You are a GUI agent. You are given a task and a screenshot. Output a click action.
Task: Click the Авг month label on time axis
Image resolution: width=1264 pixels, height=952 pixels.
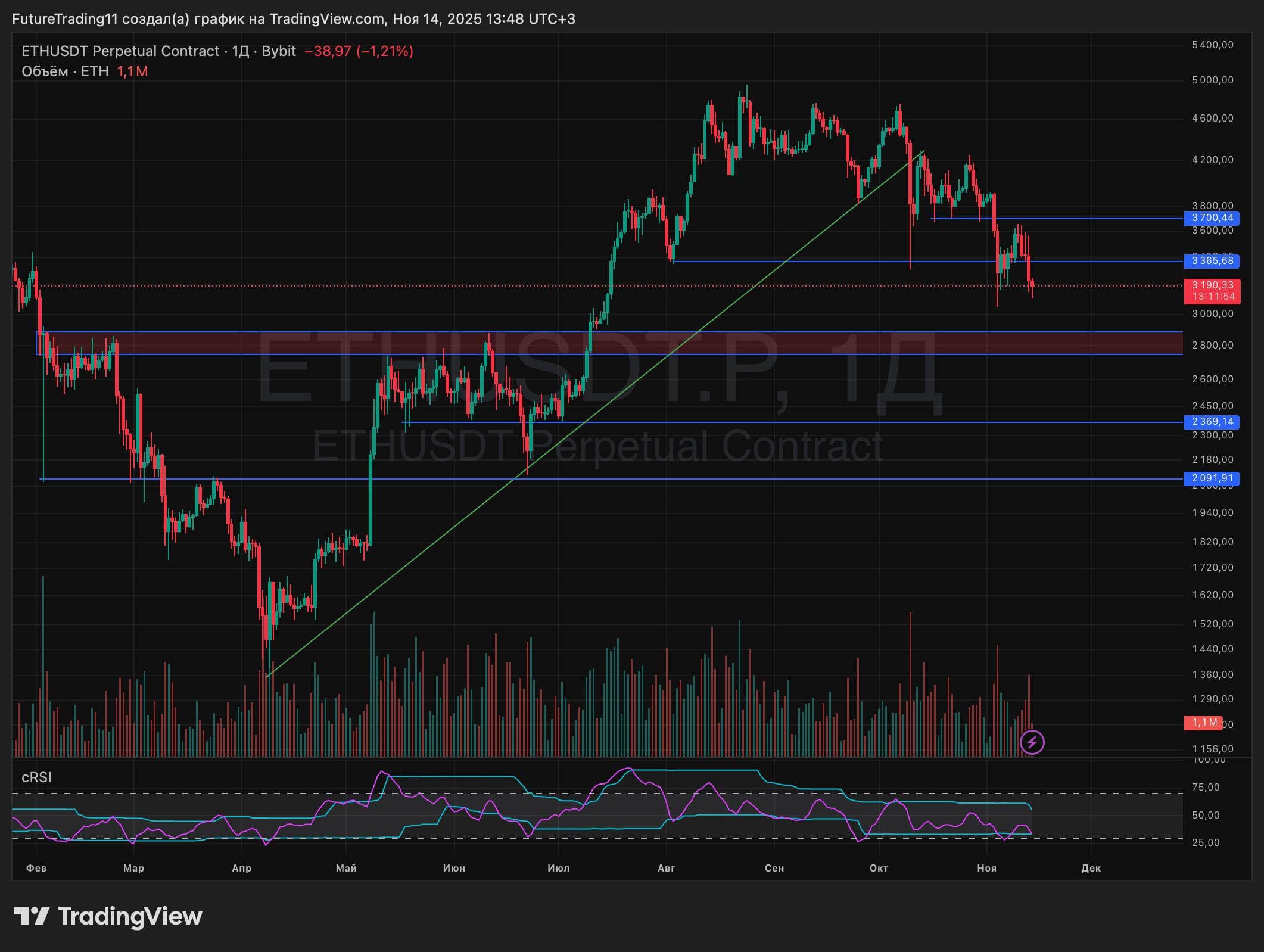tap(666, 868)
